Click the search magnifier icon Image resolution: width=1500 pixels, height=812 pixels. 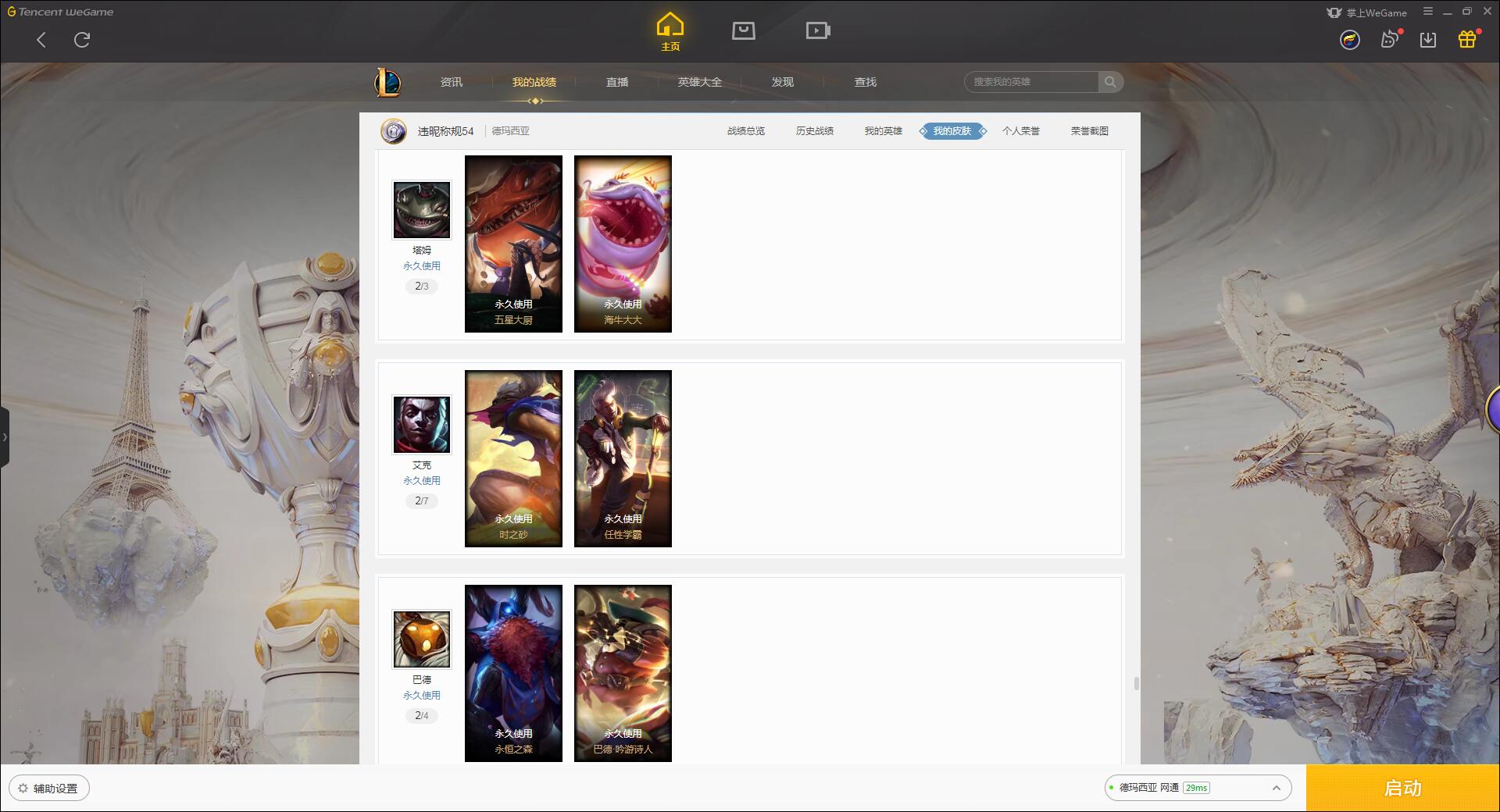(1110, 82)
